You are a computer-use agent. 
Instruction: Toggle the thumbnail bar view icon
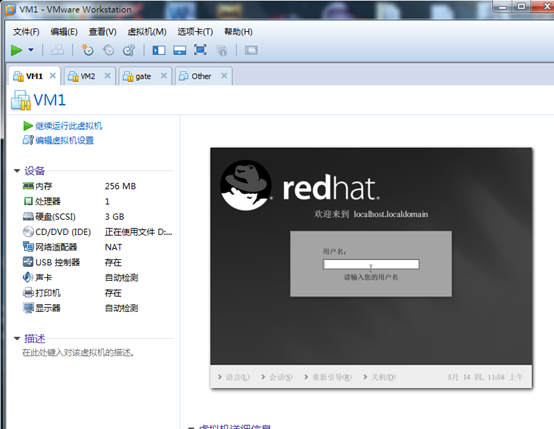click(x=179, y=50)
